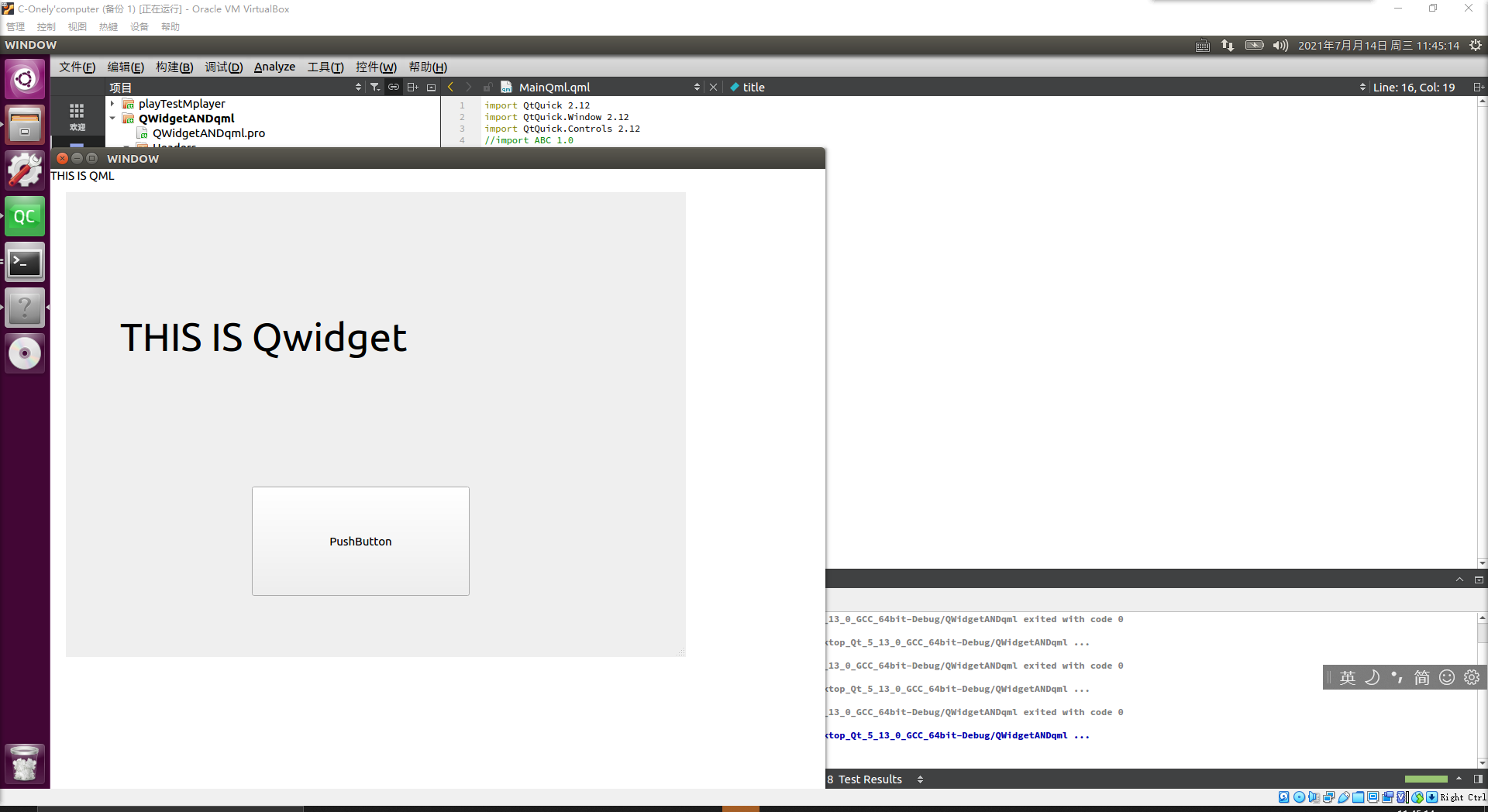Open the 欢迎 (Welcome) mode in sidebar
Screen dimensions: 1488x812
(x=77, y=118)
